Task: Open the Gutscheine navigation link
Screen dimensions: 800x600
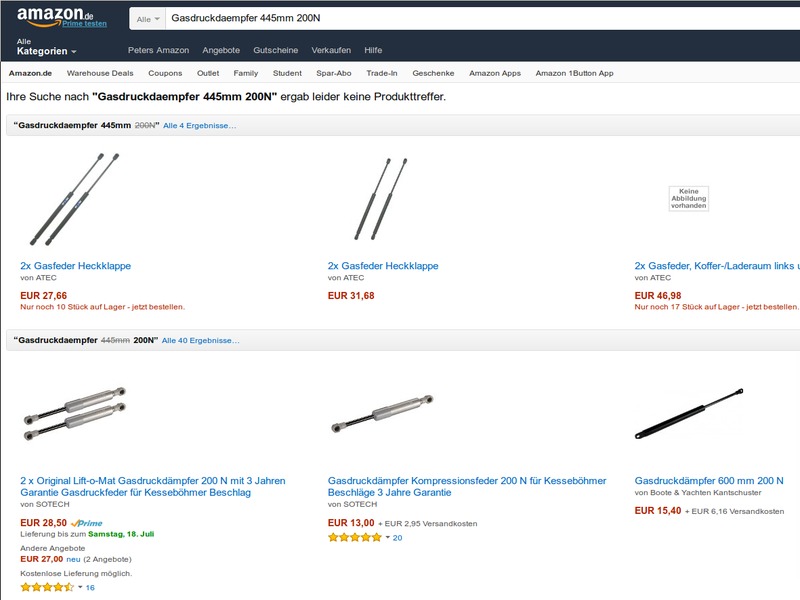Action: [275, 50]
